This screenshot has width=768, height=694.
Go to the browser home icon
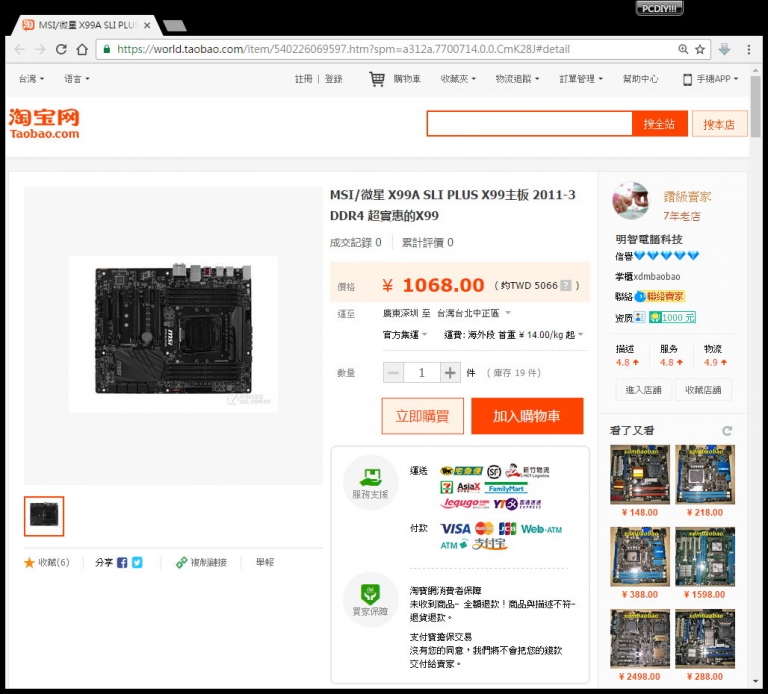click(82, 49)
